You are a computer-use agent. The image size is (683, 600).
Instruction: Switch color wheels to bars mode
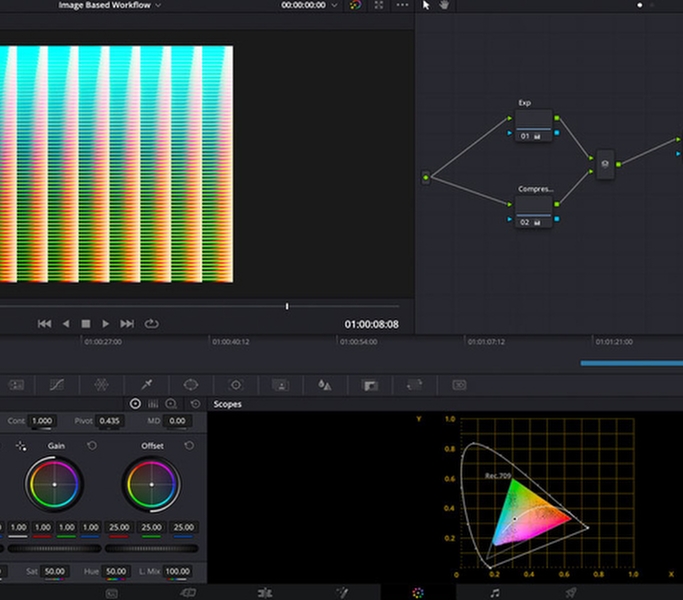click(x=153, y=403)
